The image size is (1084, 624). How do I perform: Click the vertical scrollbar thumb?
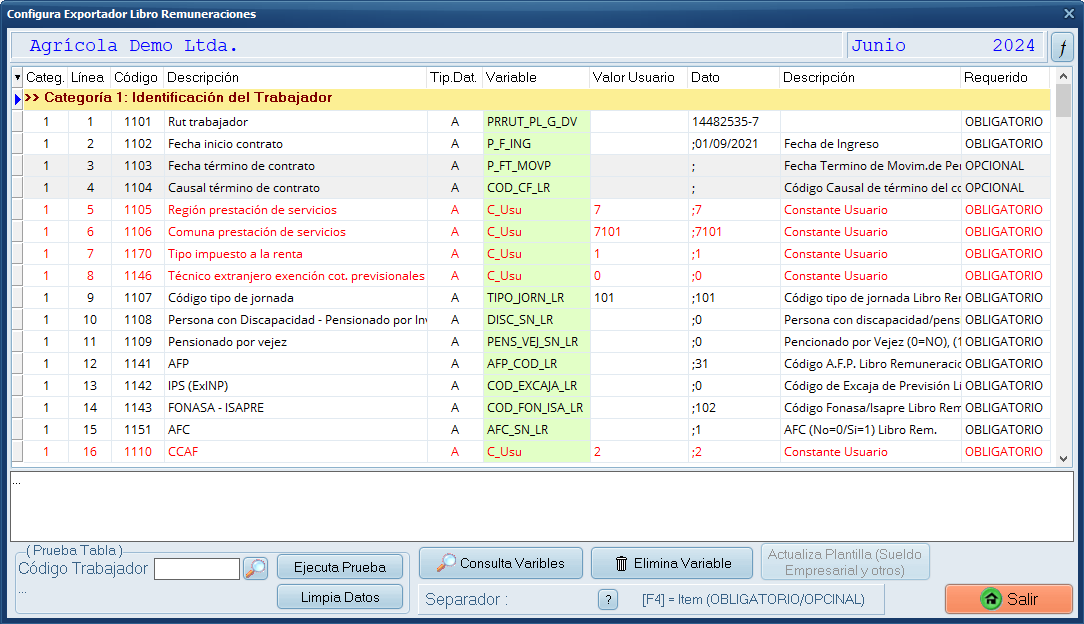pos(1063,100)
